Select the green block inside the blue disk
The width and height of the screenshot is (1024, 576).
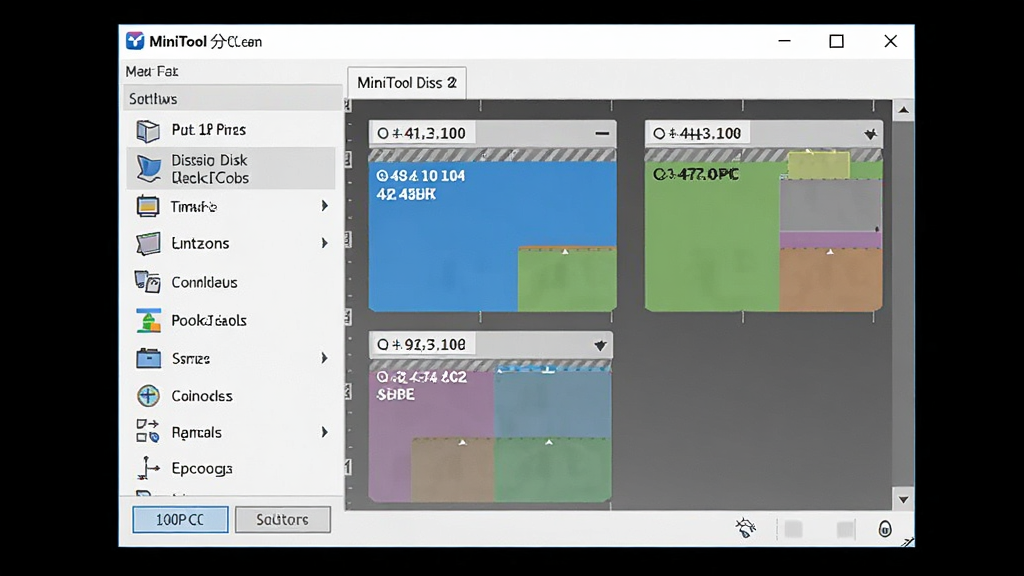click(568, 280)
